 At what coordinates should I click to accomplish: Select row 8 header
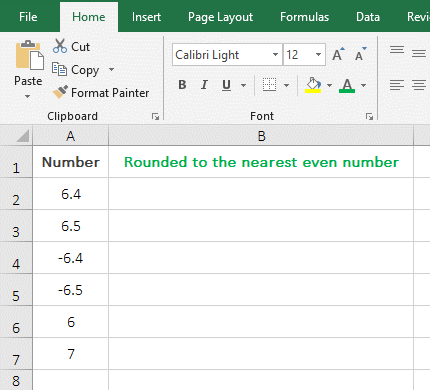[x=16, y=380]
